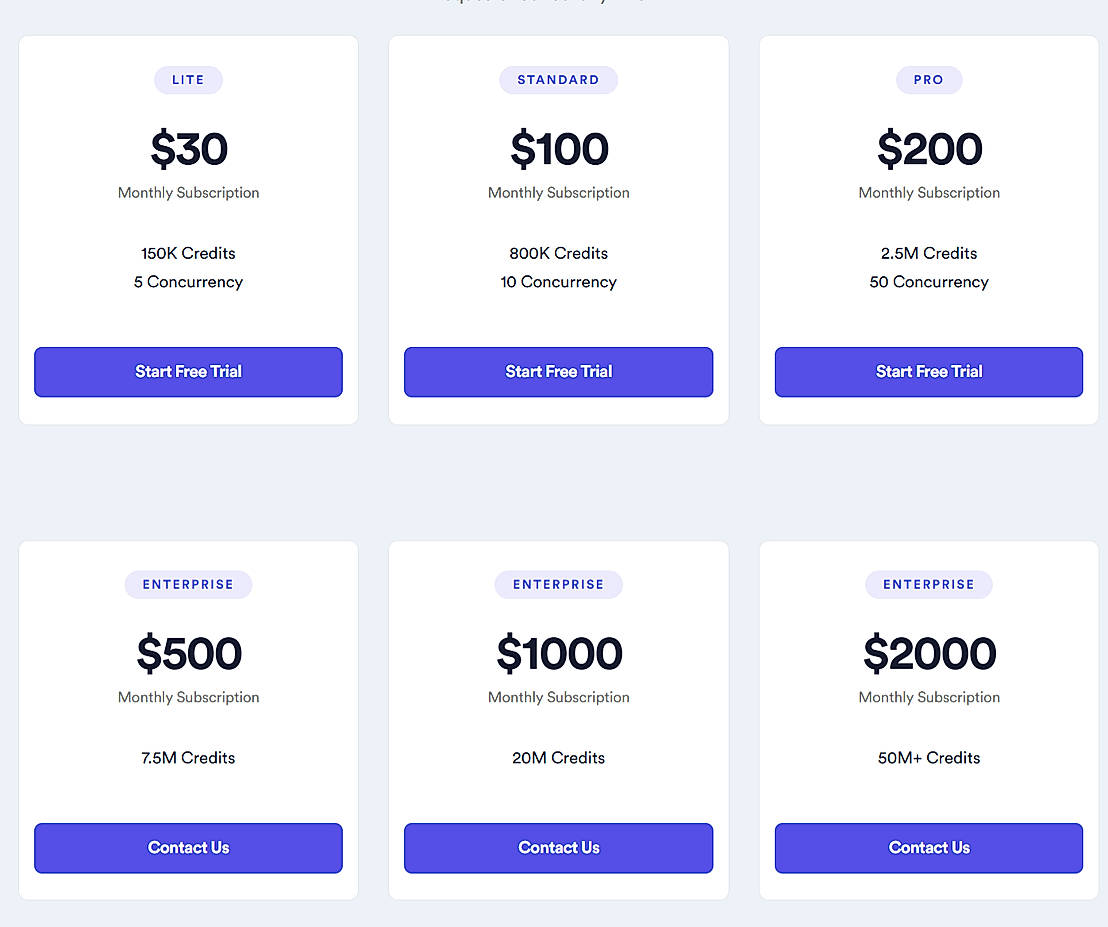Start the free trial for the Standard plan
Image resolution: width=1108 pixels, height=927 pixels.
click(558, 372)
